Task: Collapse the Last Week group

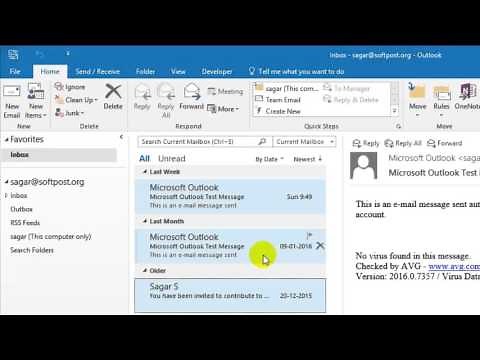Action: 145,172
